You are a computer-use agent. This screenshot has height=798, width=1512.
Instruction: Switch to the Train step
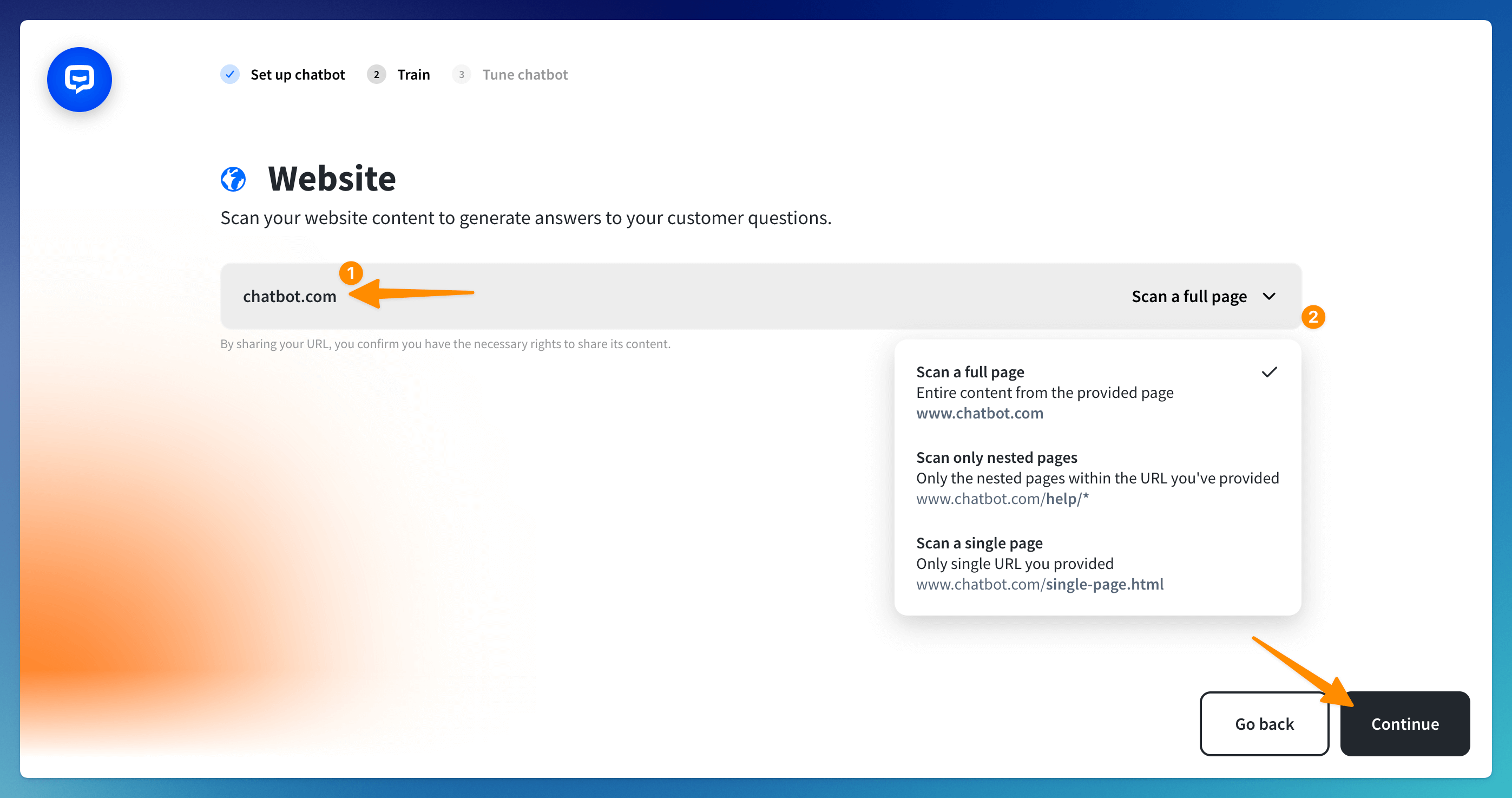(x=413, y=75)
